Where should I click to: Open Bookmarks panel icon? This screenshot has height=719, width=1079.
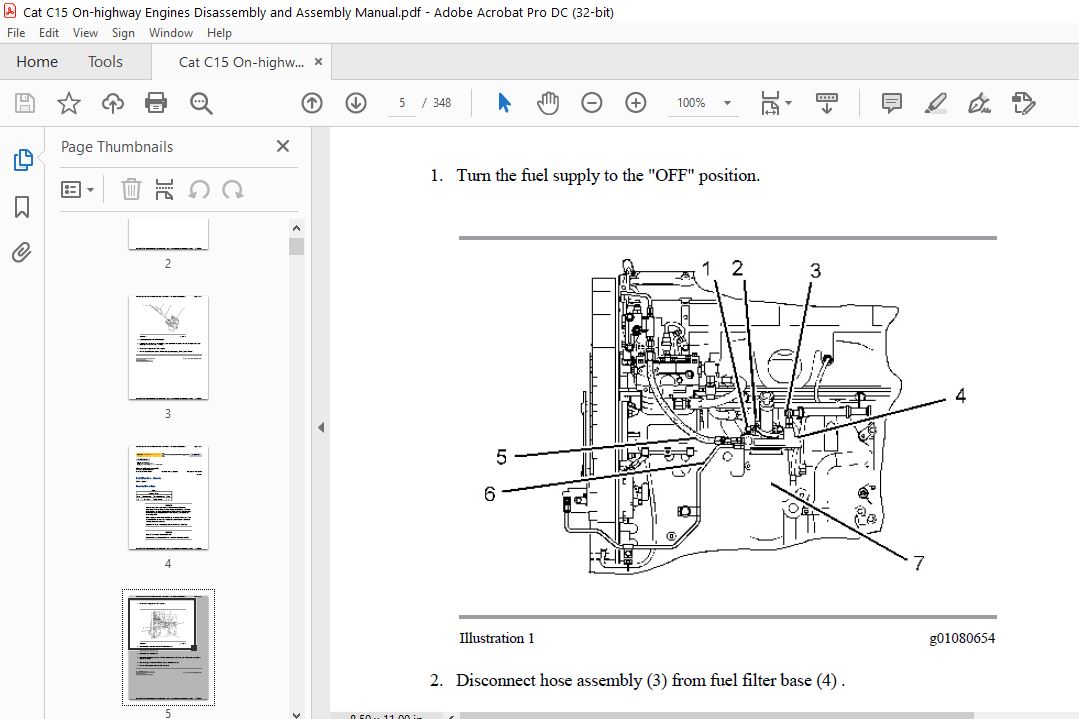pyautogui.click(x=22, y=206)
